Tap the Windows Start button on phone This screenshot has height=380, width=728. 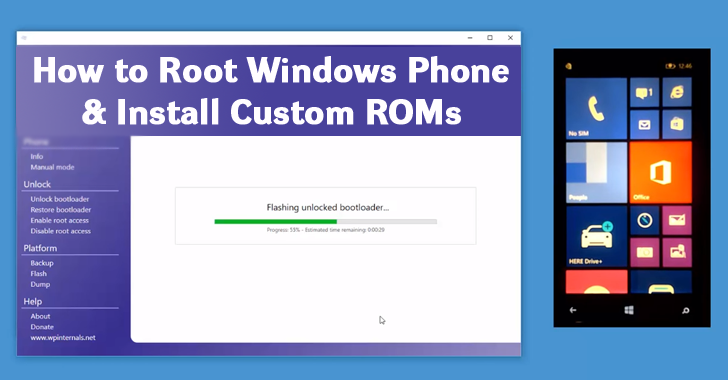pyautogui.click(x=629, y=310)
